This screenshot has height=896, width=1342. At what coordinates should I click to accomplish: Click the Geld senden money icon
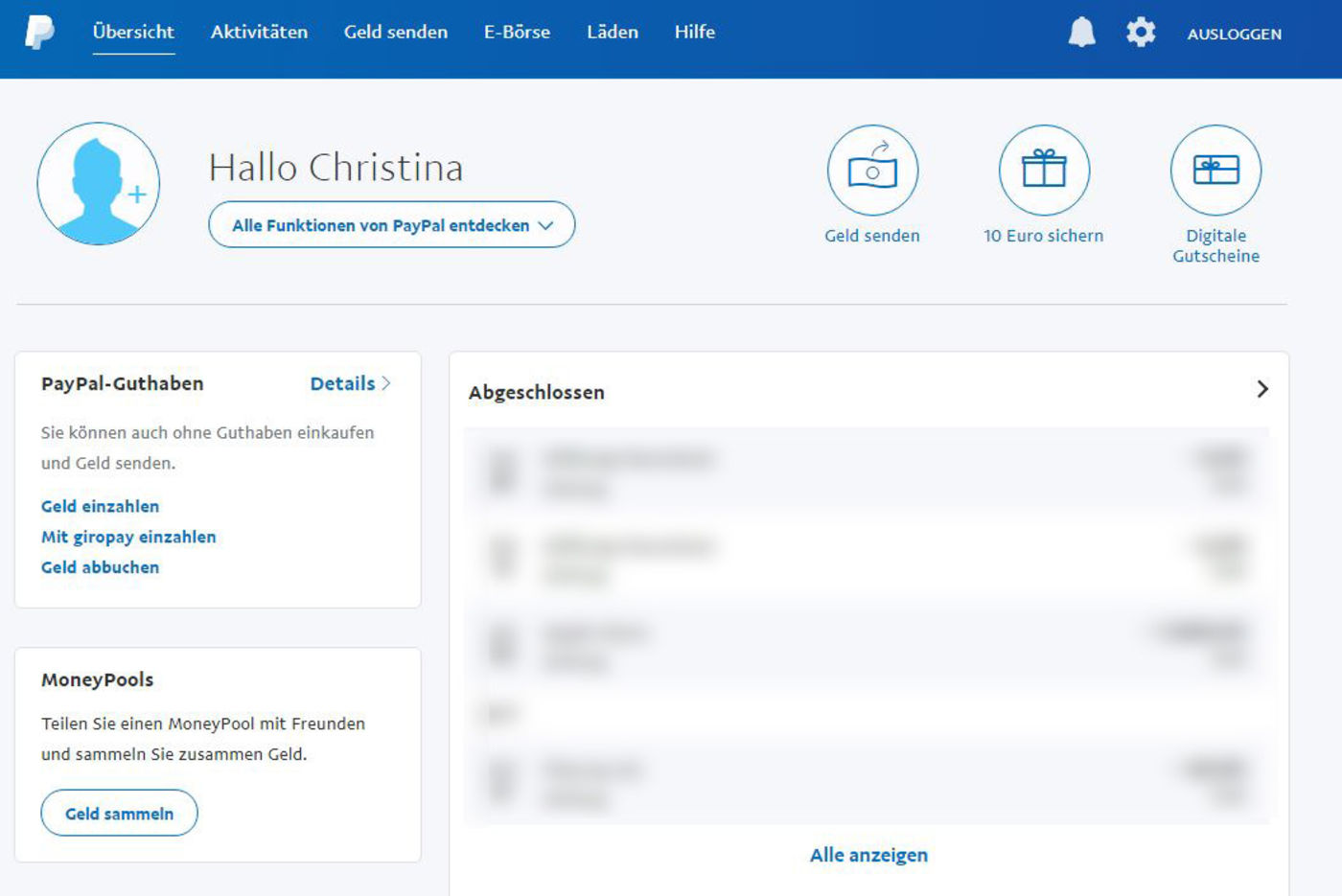pyautogui.click(x=872, y=171)
